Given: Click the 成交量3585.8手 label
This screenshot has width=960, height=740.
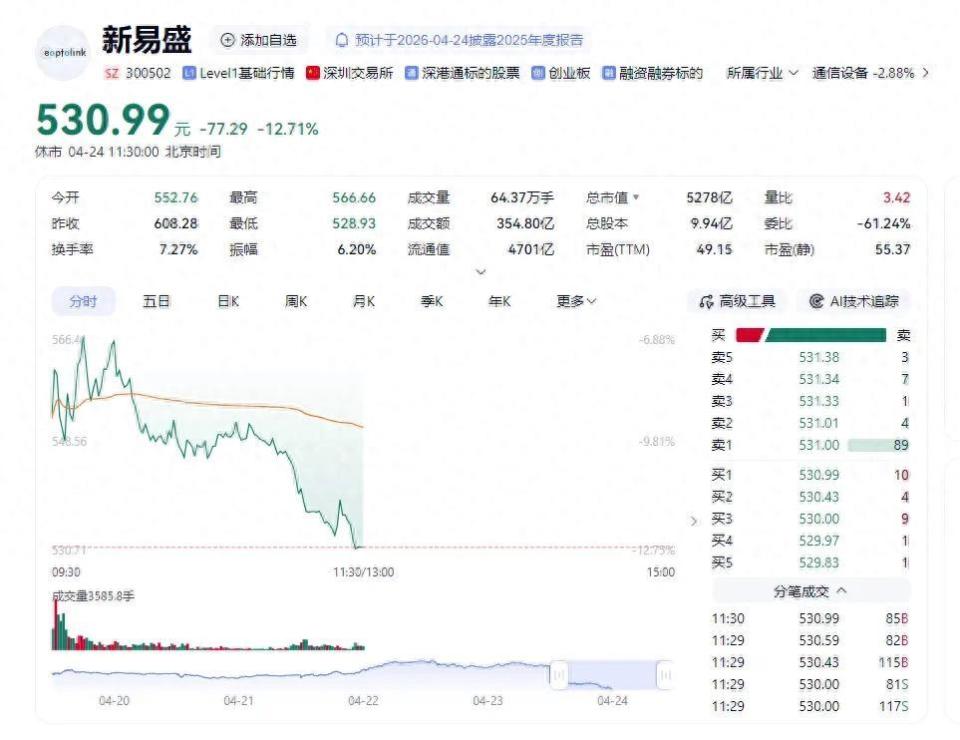Looking at the screenshot, I should click(93, 596).
